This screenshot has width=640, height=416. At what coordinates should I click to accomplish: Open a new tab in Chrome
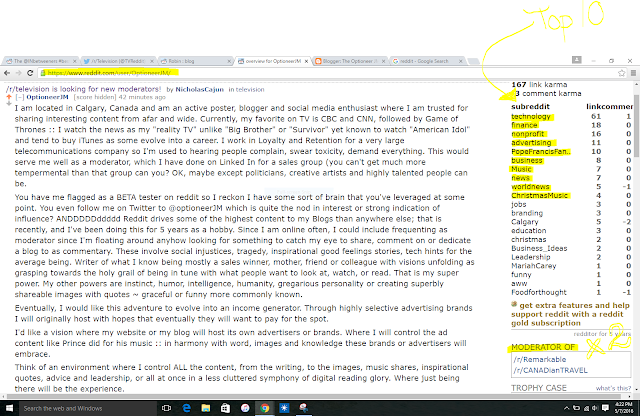coord(473,61)
